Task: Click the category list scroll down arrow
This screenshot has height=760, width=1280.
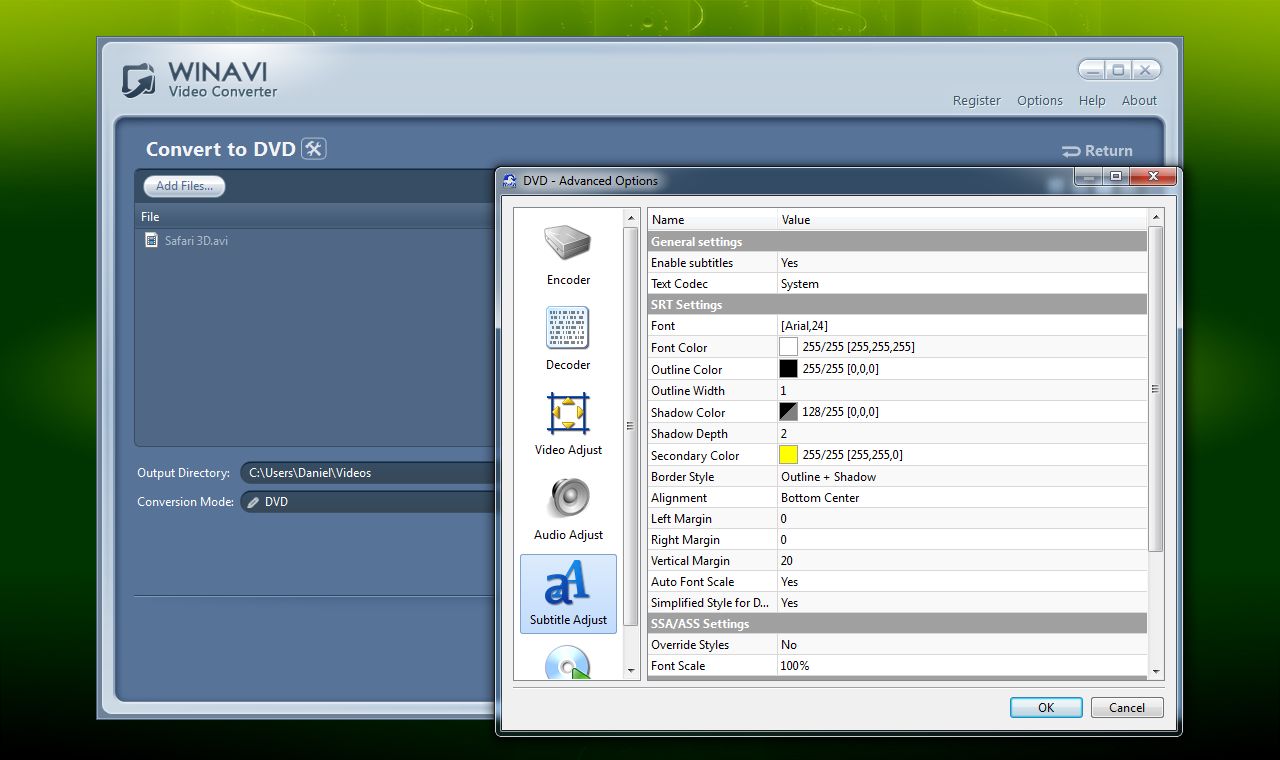Action: [x=631, y=670]
